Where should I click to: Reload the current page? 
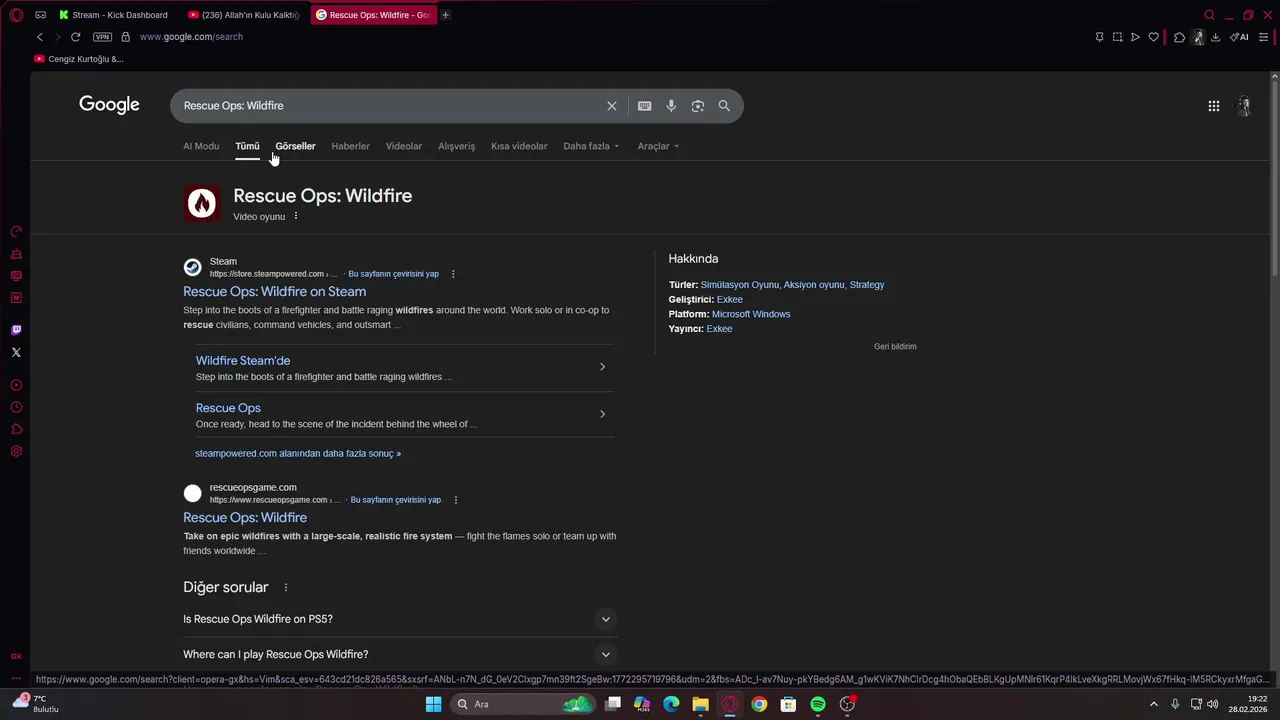(x=75, y=37)
